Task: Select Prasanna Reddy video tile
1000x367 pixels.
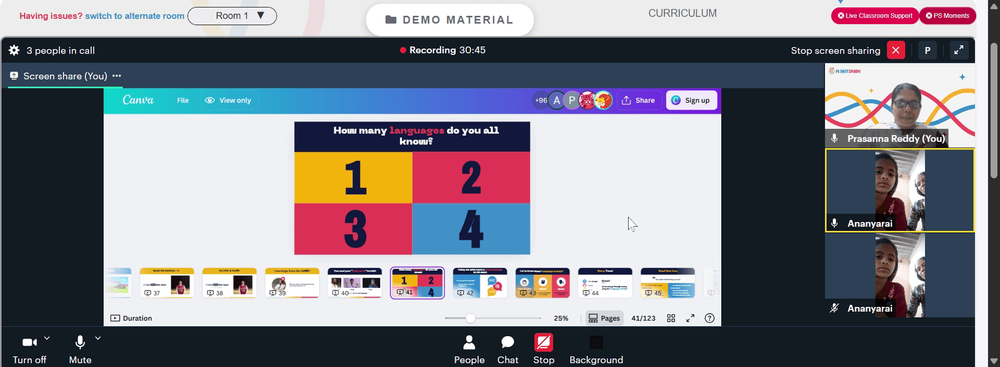Action: point(900,105)
